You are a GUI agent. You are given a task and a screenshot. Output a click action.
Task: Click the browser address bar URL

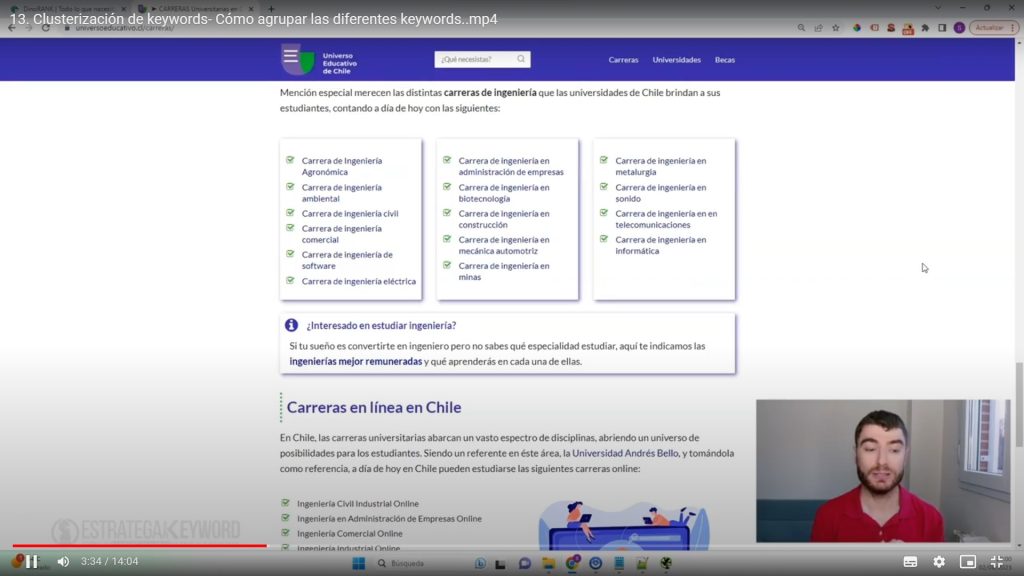(x=124, y=28)
